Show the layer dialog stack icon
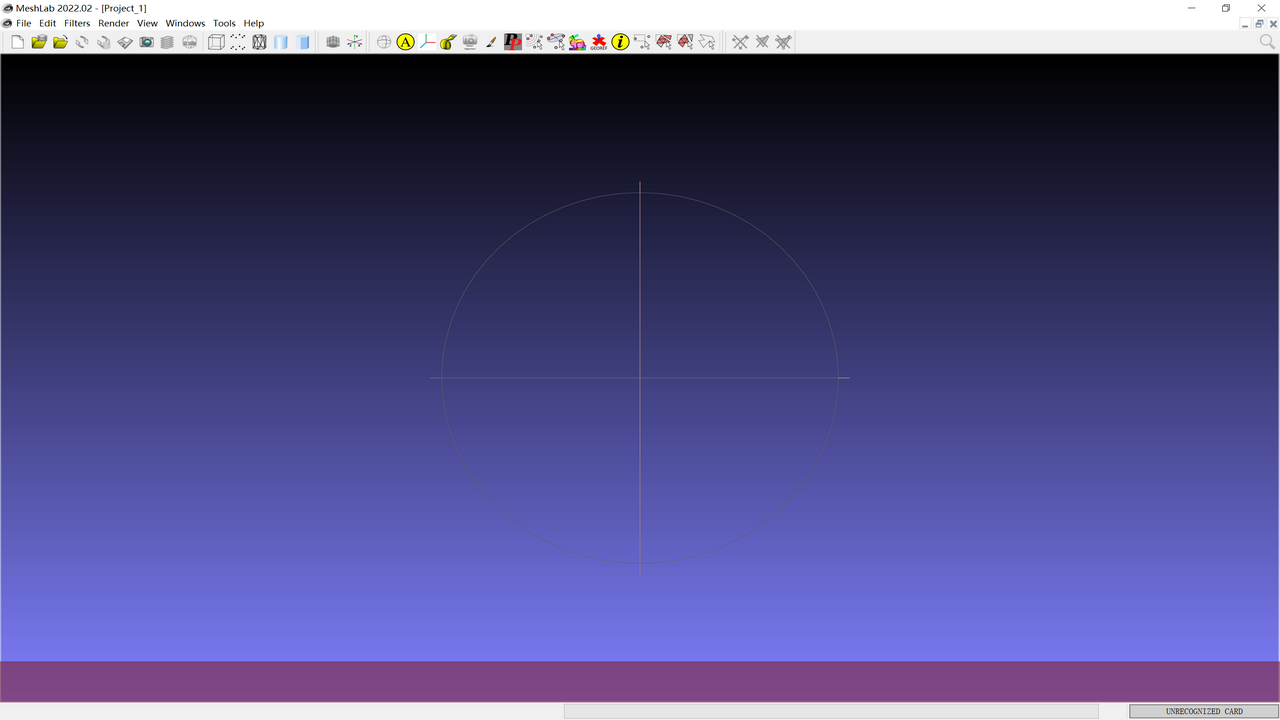1280x720 pixels. (x=167, y=42)
